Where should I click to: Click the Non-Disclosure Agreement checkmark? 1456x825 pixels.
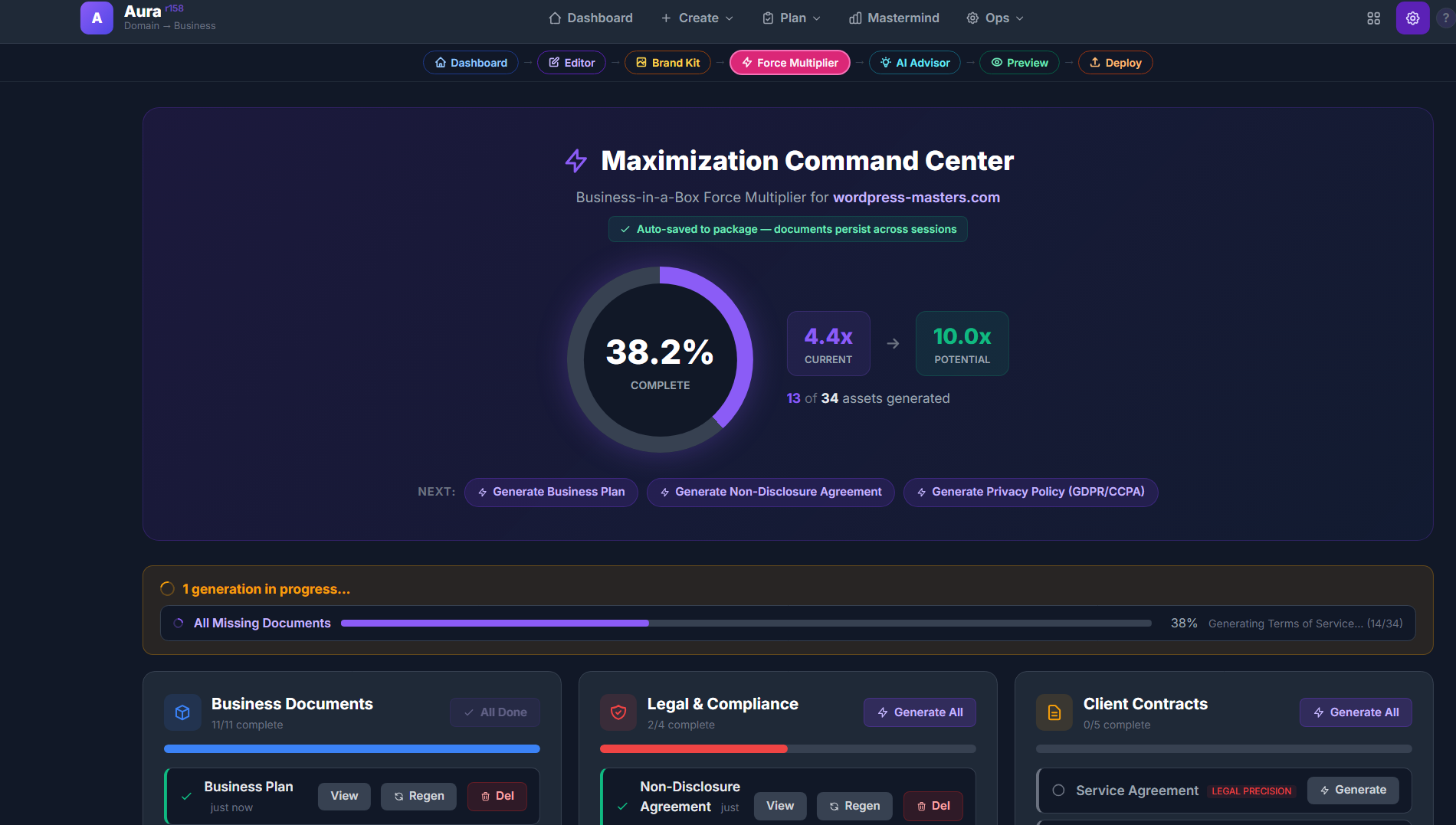point(622,806)
